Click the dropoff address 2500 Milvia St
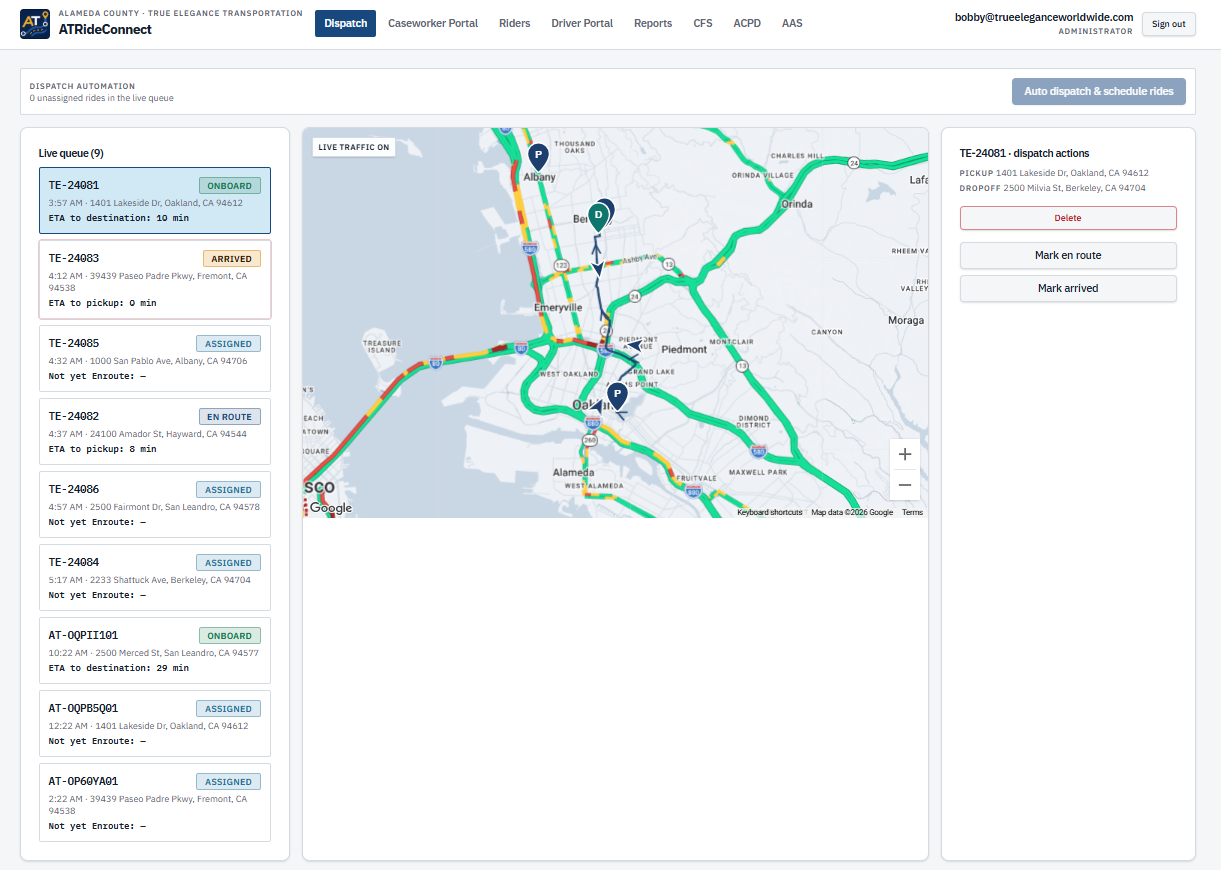The width and height of the screenshot is (1221, 870). (x=1074, y=188)
